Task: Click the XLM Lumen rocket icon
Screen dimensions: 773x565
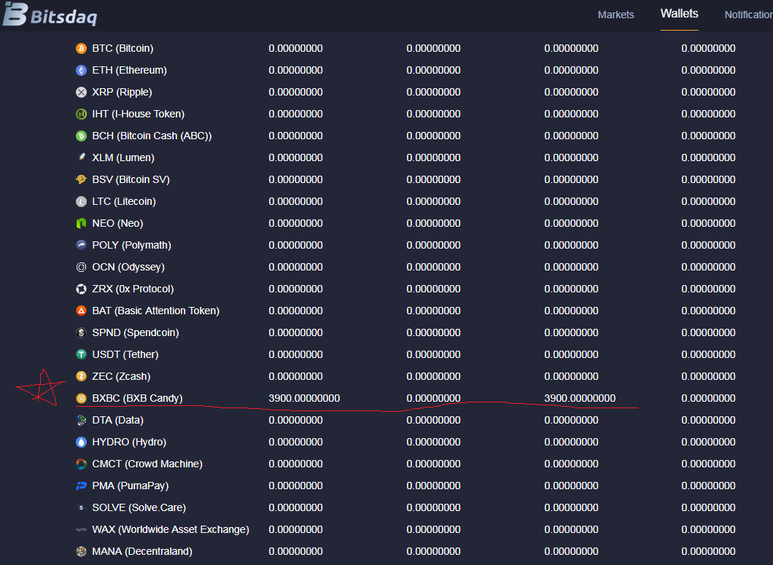Action: tap(81, 158)
